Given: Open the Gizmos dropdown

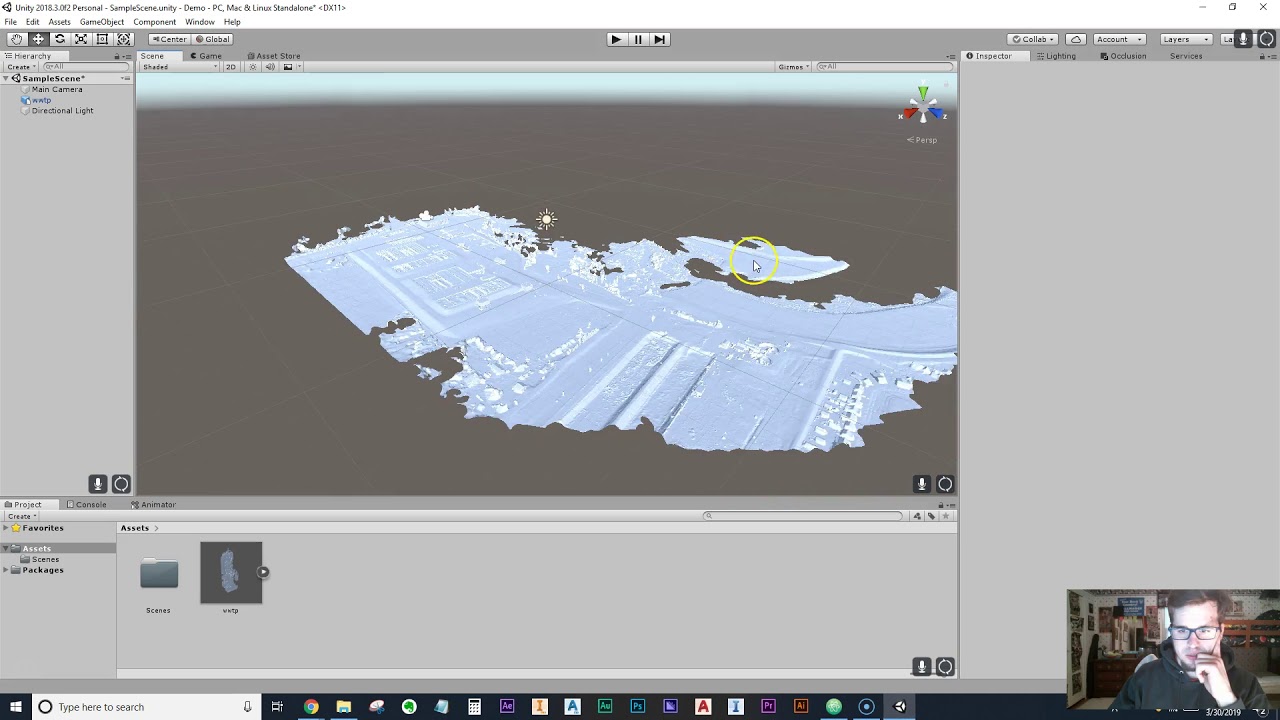Looking at the screenshot, I should 793,67.
